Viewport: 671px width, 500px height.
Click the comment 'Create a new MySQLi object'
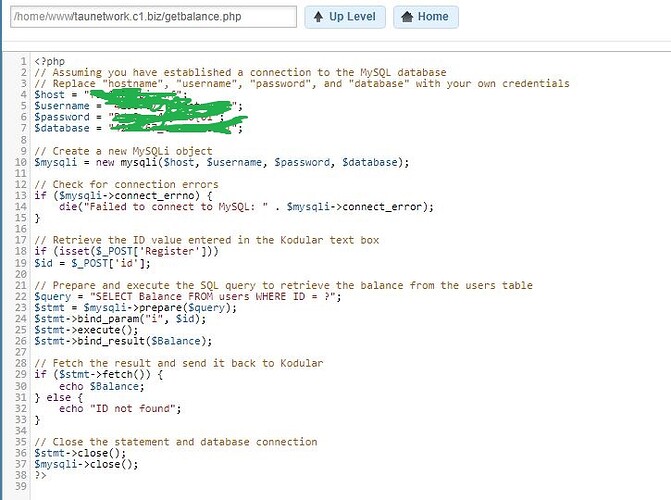click(123, 151)
